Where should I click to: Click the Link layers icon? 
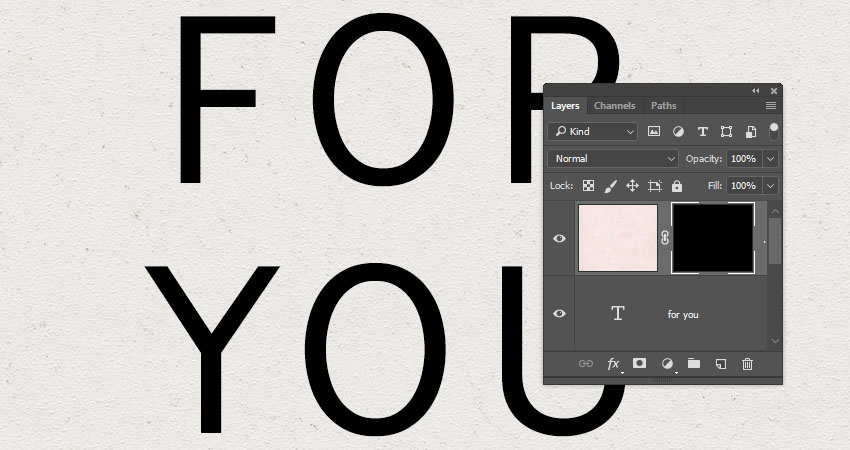(585, 364)
